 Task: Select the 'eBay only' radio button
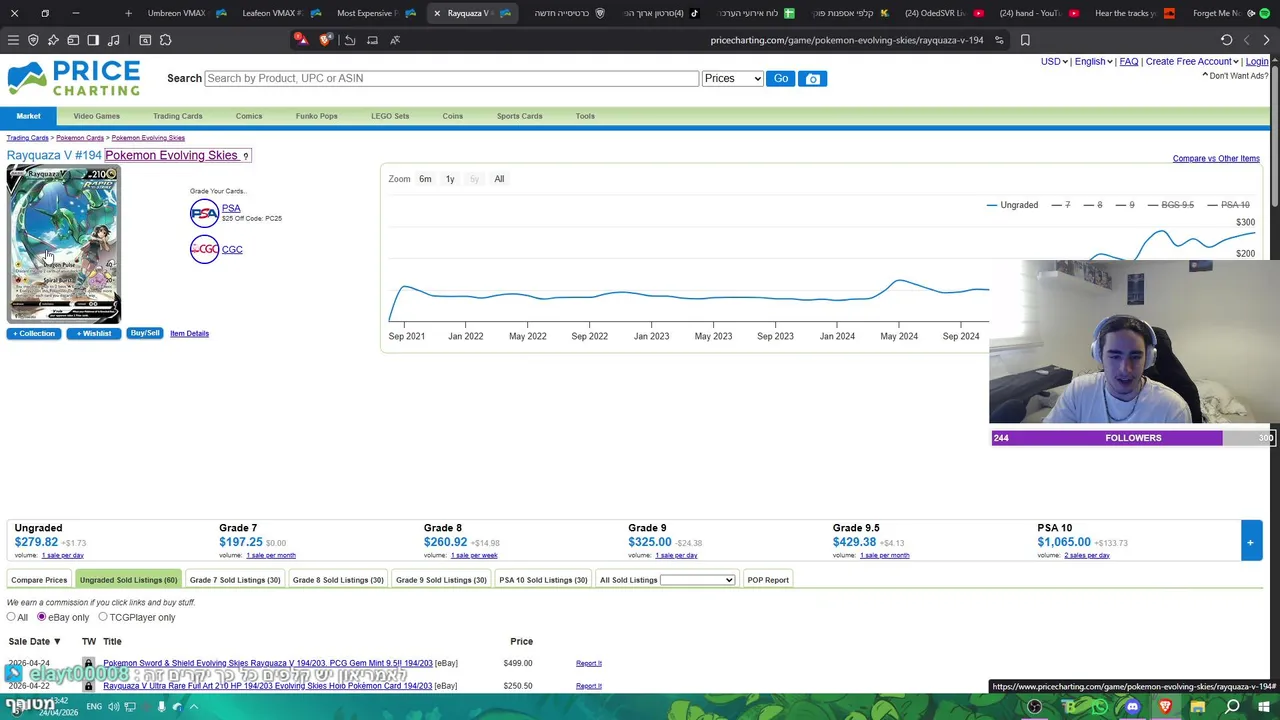(x=42, y=617)
